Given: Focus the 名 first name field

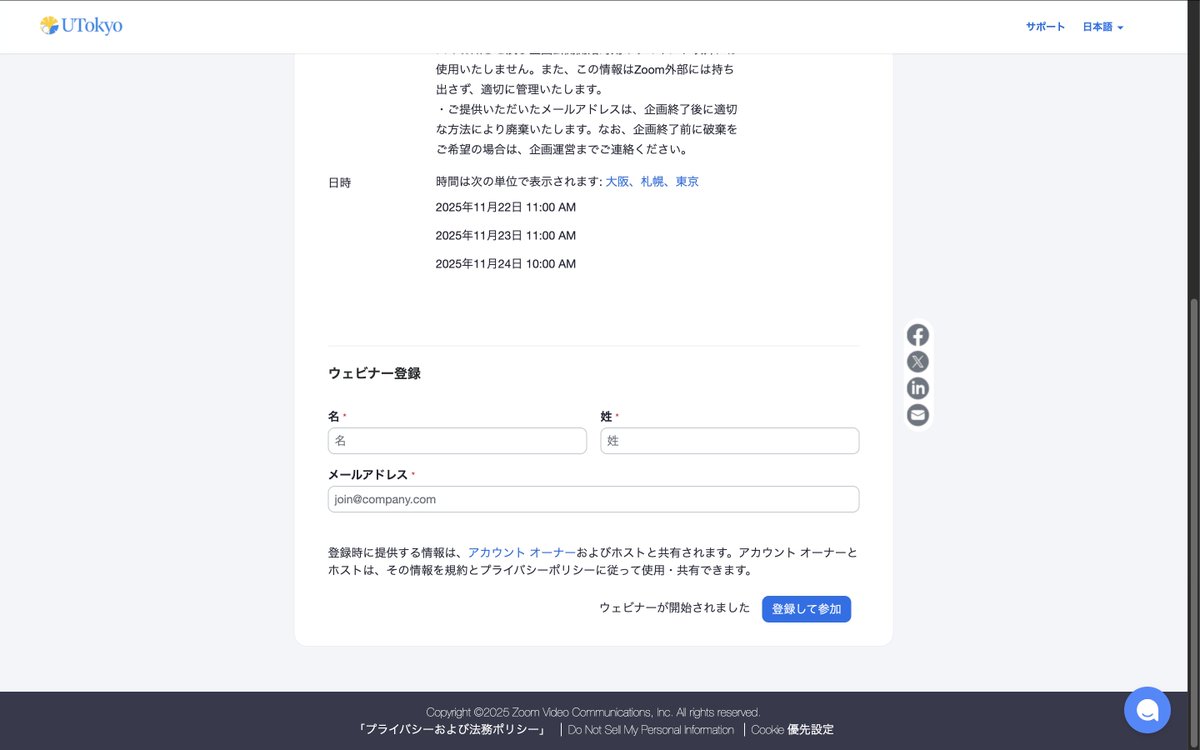Looking at the screenshot, I should tap(457, 441).
